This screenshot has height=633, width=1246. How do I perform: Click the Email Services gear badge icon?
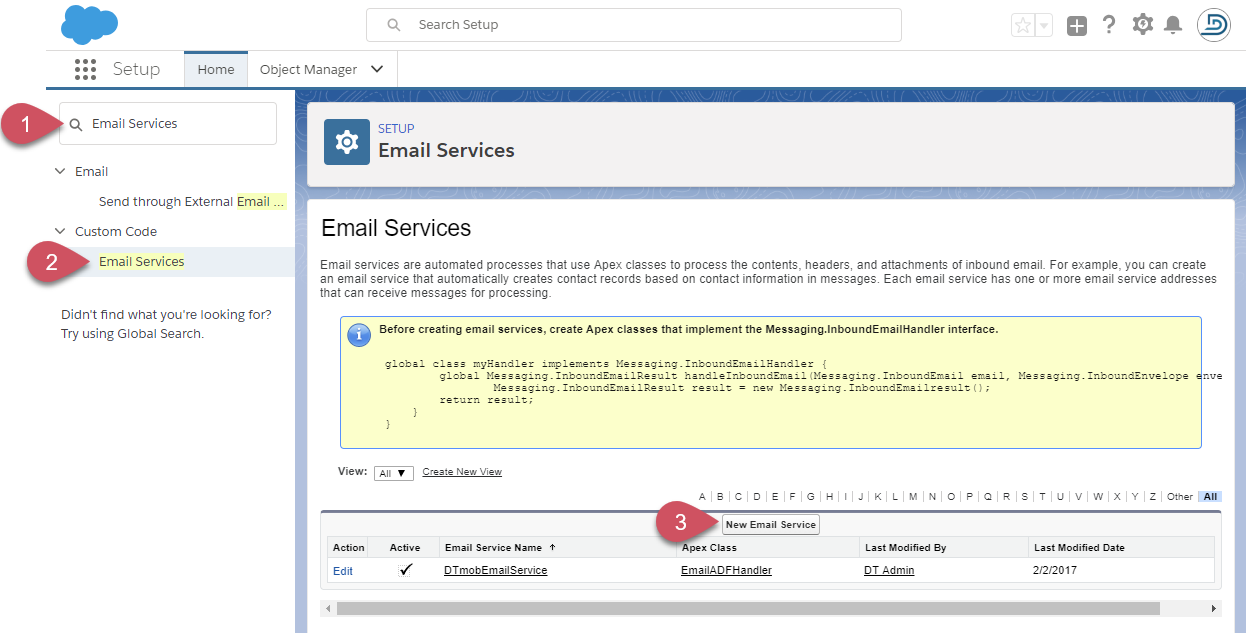point(346,142)
